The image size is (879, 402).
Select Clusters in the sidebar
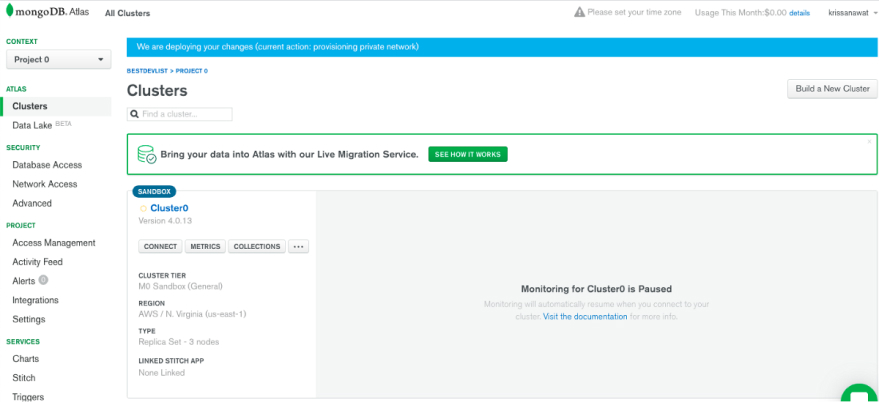click(57, 106)
